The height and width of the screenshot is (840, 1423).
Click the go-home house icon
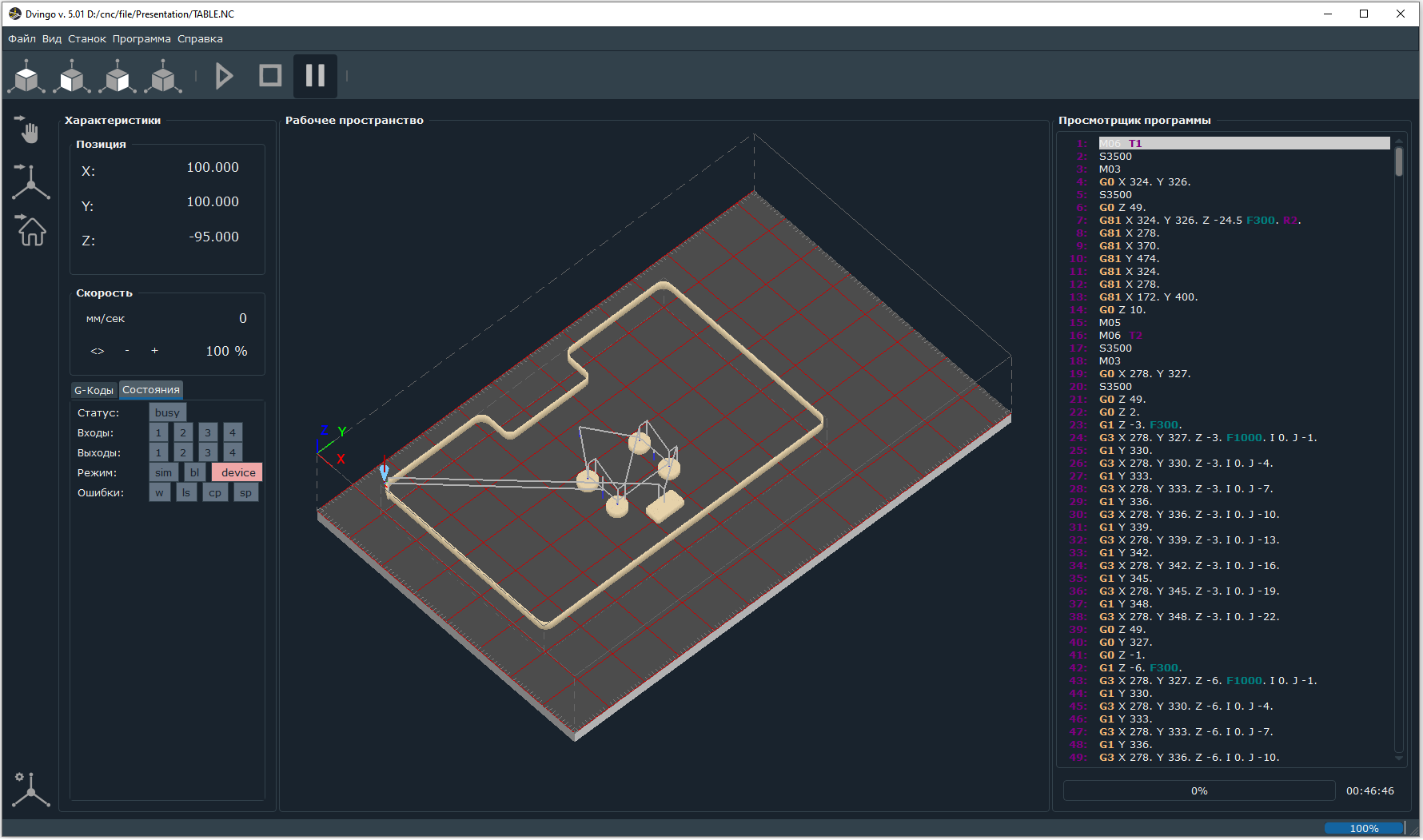pyautogui.click(x=30, y=231)
